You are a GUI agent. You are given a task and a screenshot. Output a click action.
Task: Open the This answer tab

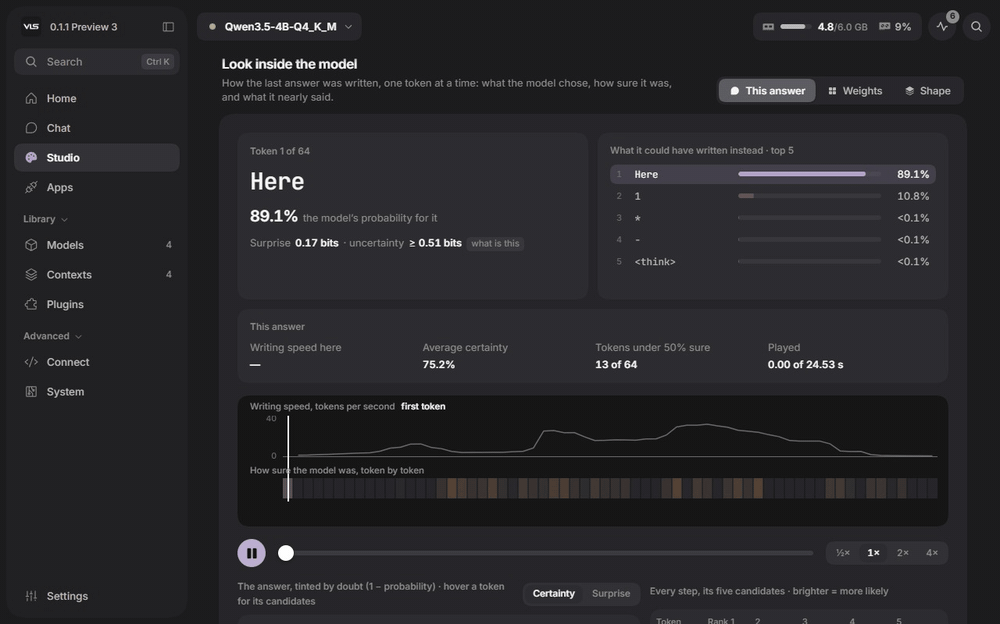point(767,91)
